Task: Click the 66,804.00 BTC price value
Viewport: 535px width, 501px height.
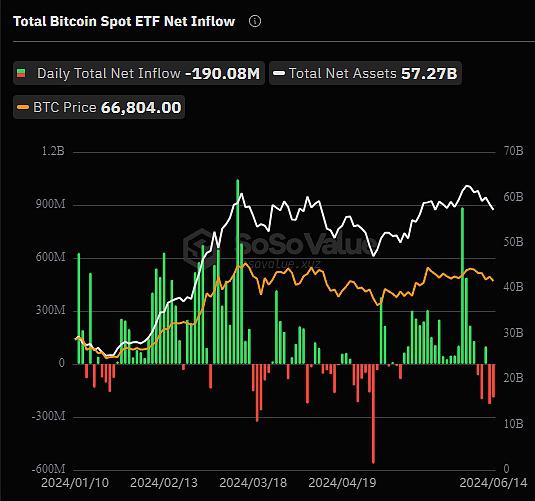Action: pyautogui.click(x=141, y=108)
